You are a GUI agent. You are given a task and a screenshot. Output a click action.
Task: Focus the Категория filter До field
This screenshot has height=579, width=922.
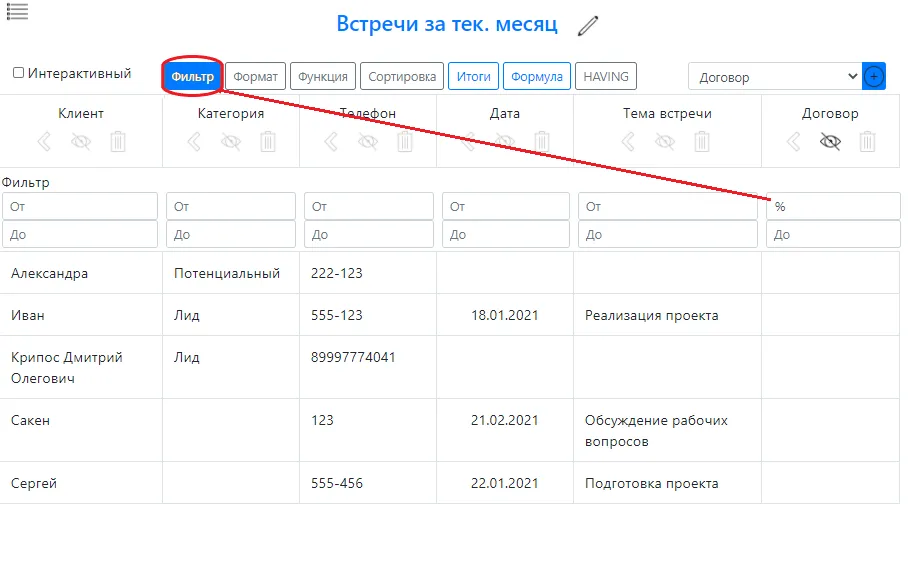[x=231, y=234]
